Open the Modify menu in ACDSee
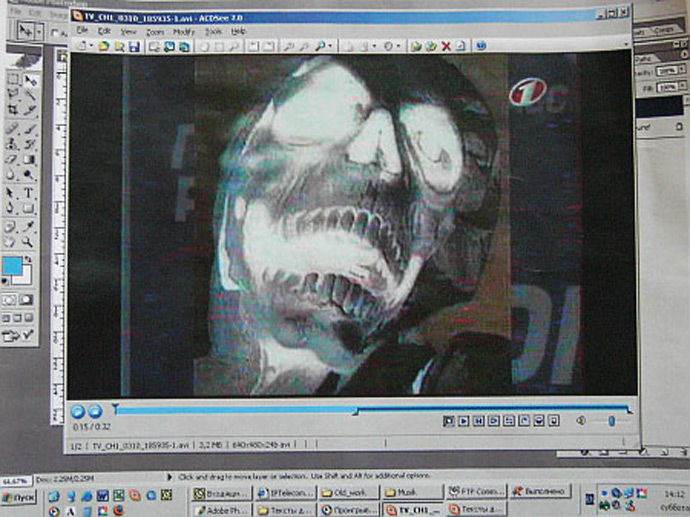This screenshot has width=690, height=517. tap(183, 32)
